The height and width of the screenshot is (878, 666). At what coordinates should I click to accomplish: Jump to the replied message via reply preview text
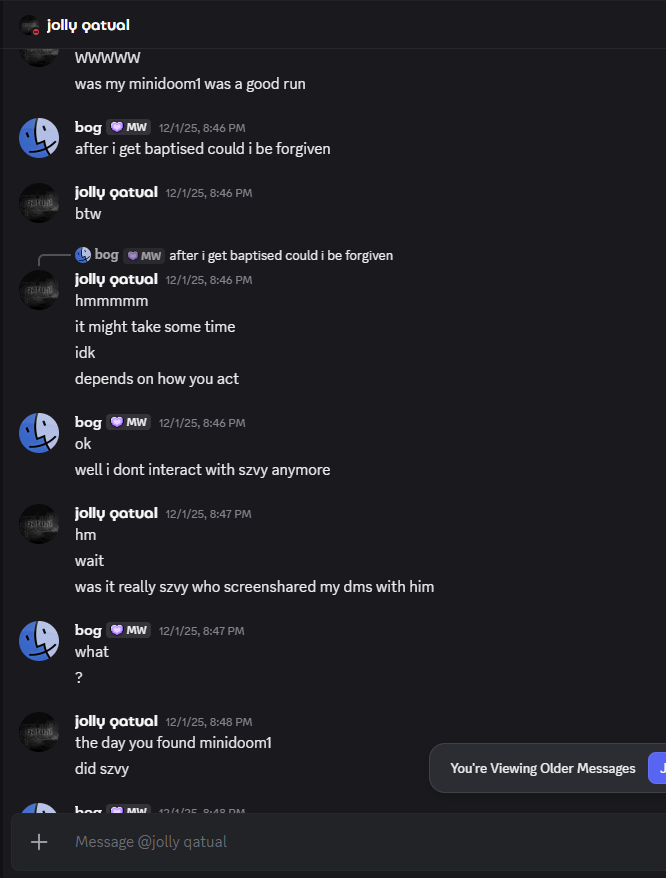pyautogui.click(x=280, y=255)
